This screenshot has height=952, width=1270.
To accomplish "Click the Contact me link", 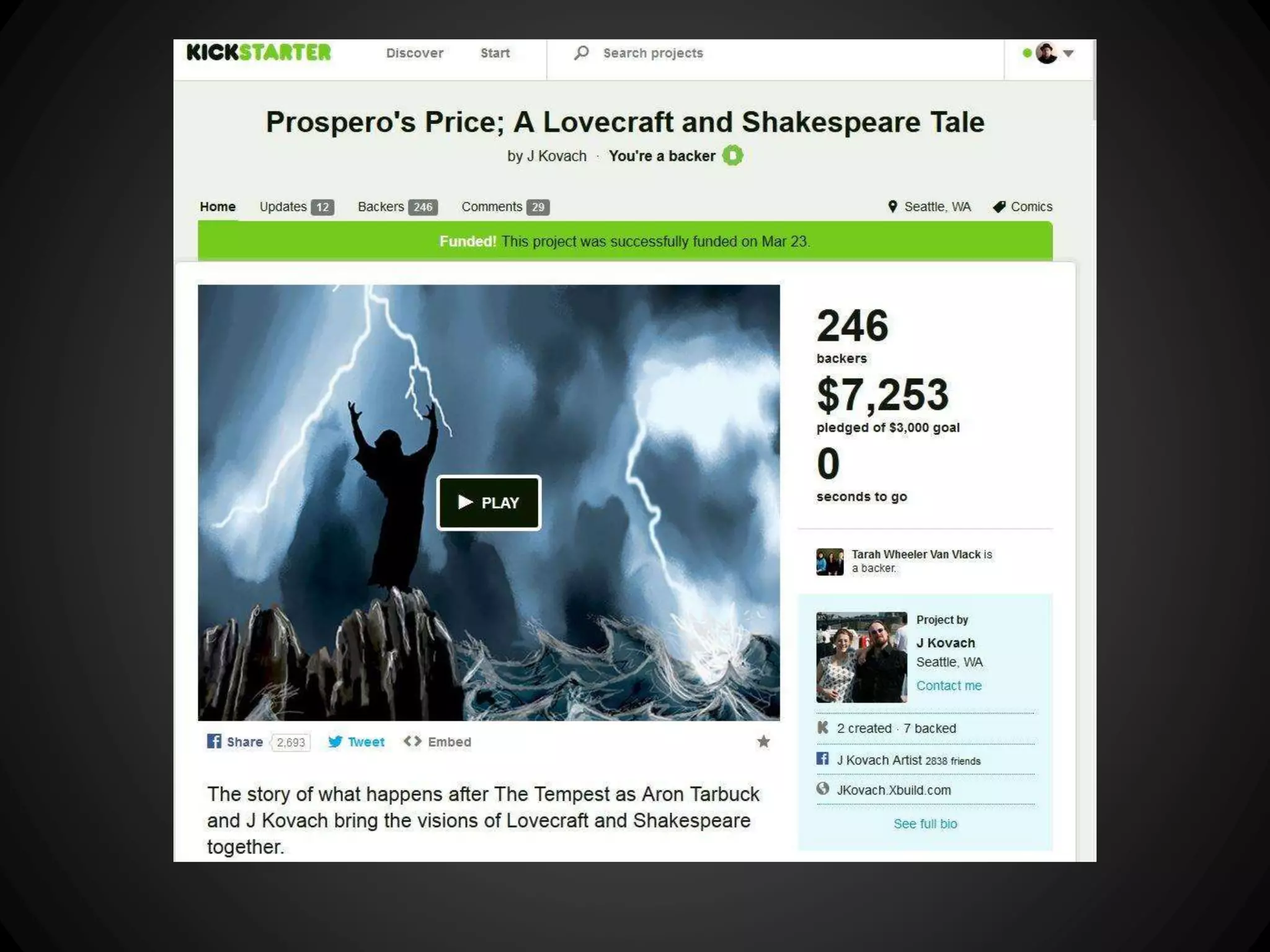I will point(949,685).
